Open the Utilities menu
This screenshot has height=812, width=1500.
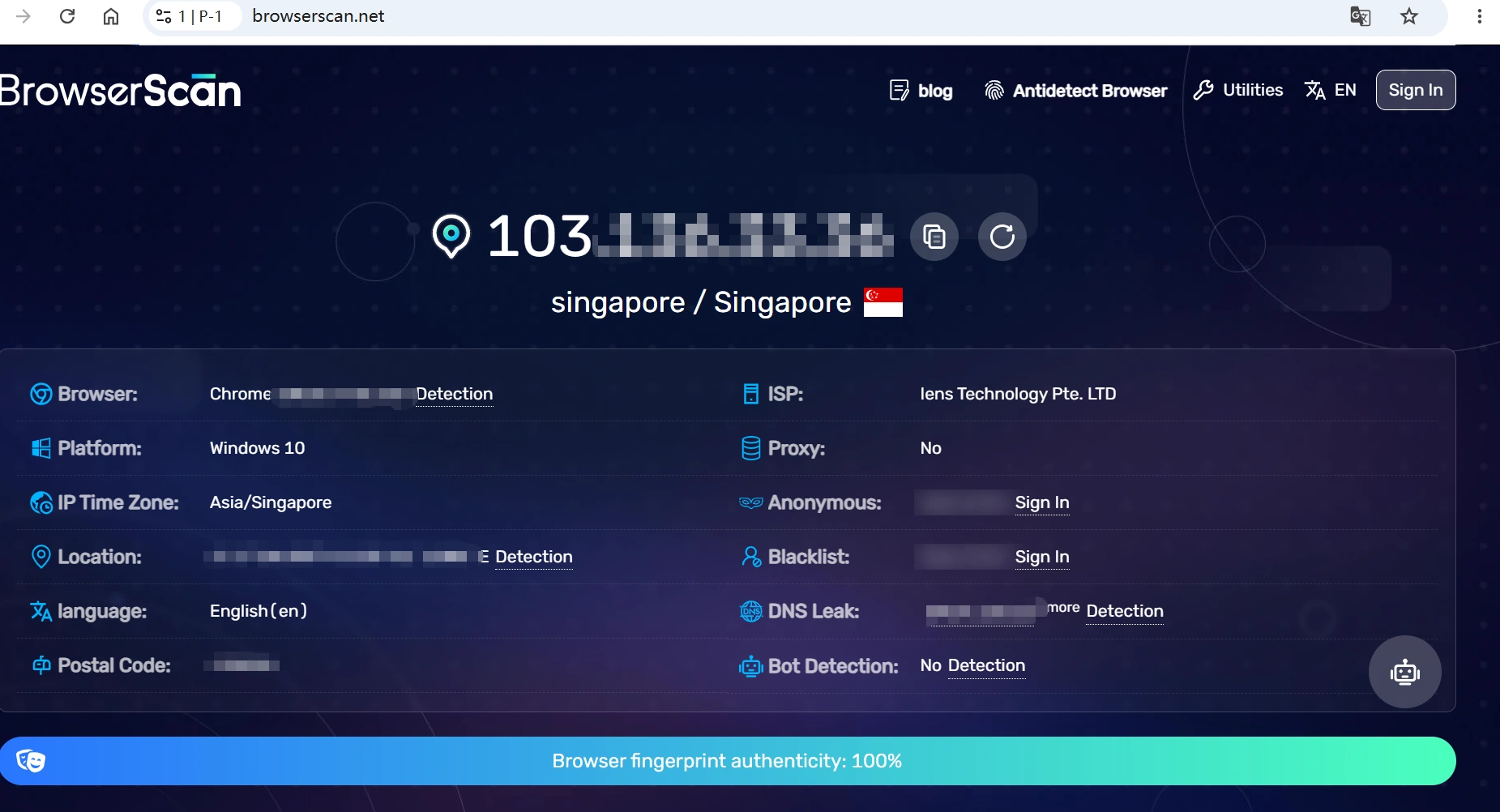1238,90
